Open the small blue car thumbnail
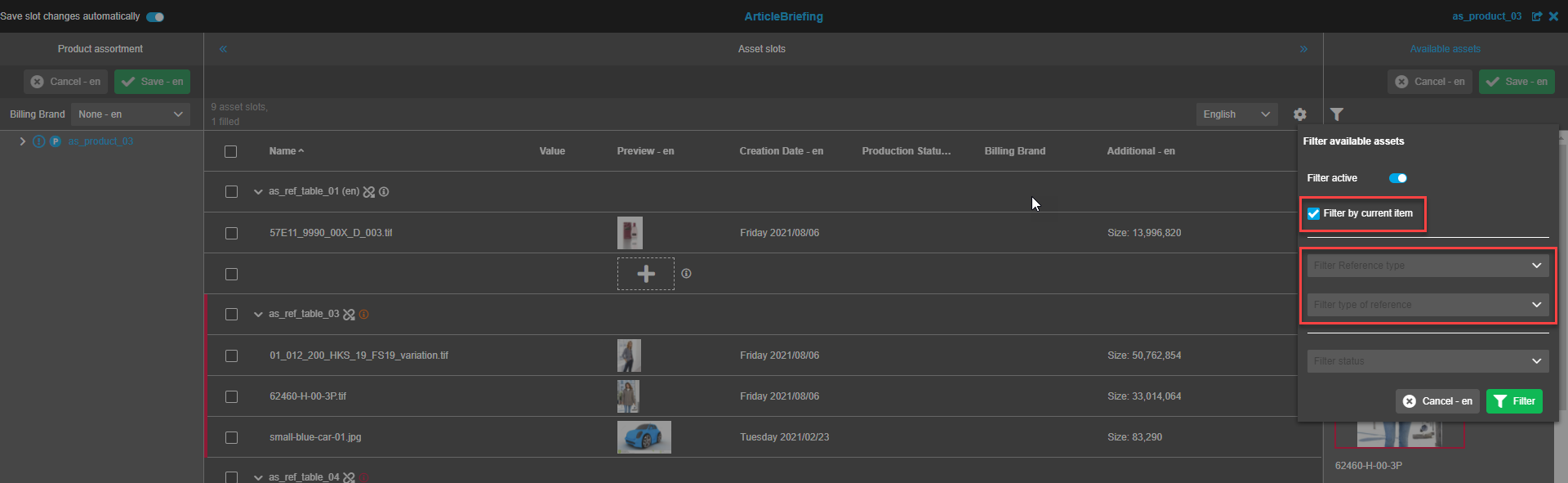The height and width of the screenshot is (483, 1568). click(644, 437)
